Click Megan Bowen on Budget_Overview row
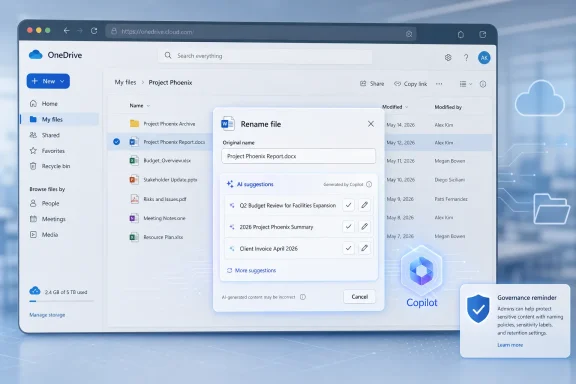 tap(450, 161)
